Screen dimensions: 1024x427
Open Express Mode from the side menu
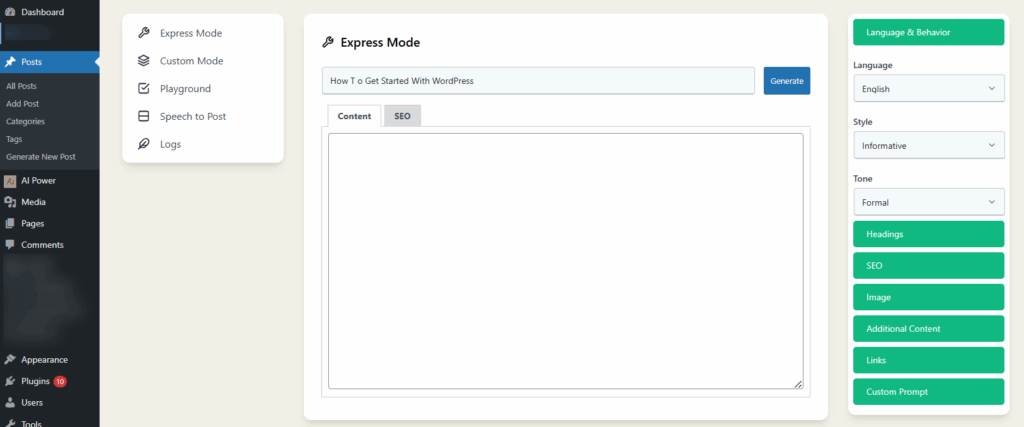191,33
